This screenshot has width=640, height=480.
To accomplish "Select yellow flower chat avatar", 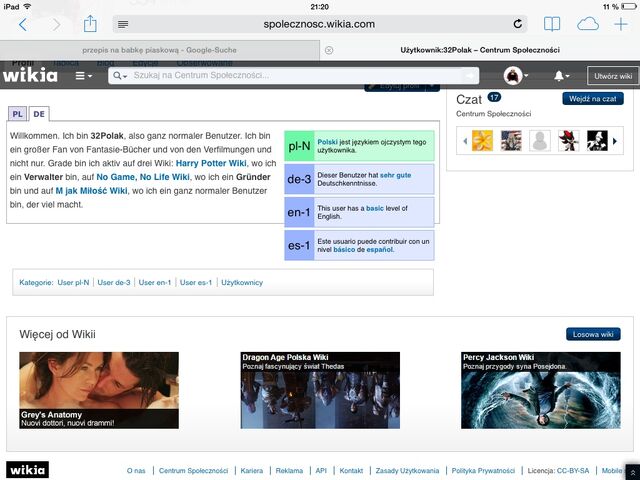I will [x=482, y=141].
